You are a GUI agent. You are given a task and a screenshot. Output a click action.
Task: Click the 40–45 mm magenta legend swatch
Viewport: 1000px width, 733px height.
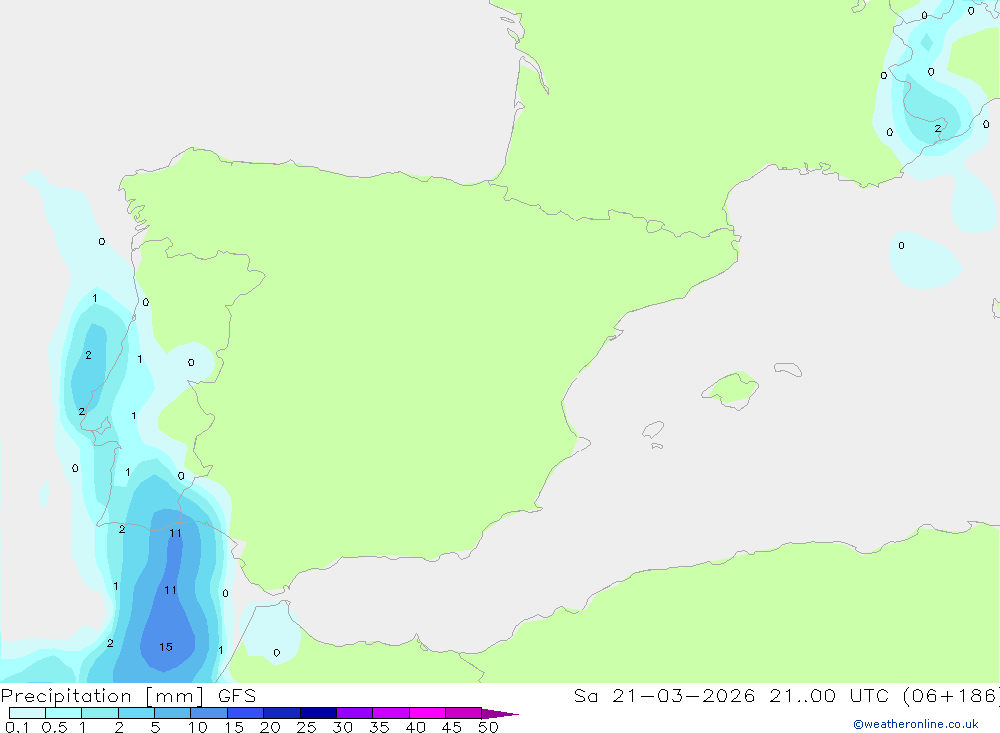click(427, 713)
